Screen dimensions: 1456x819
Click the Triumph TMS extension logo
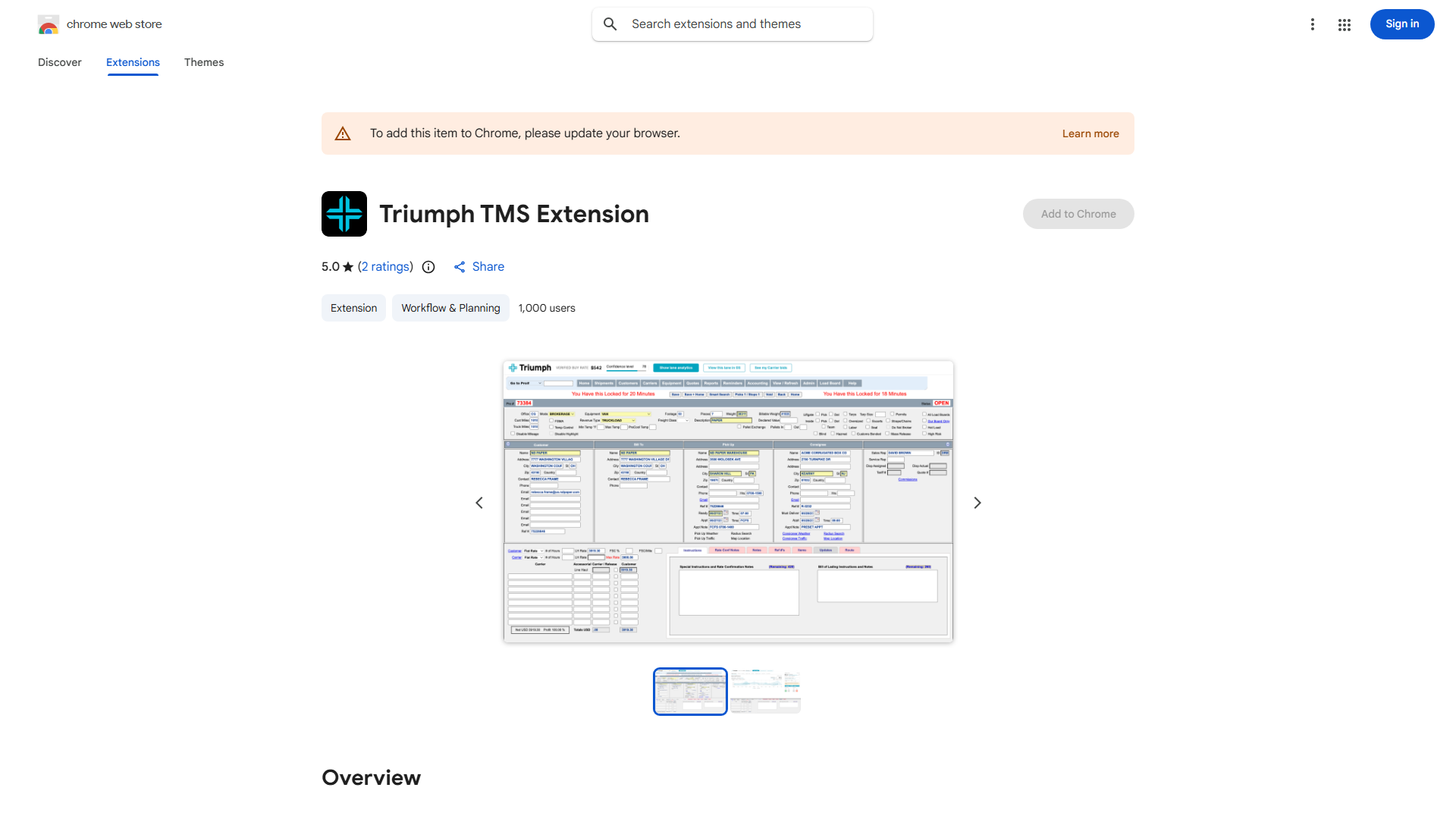(x=344, y=214)
